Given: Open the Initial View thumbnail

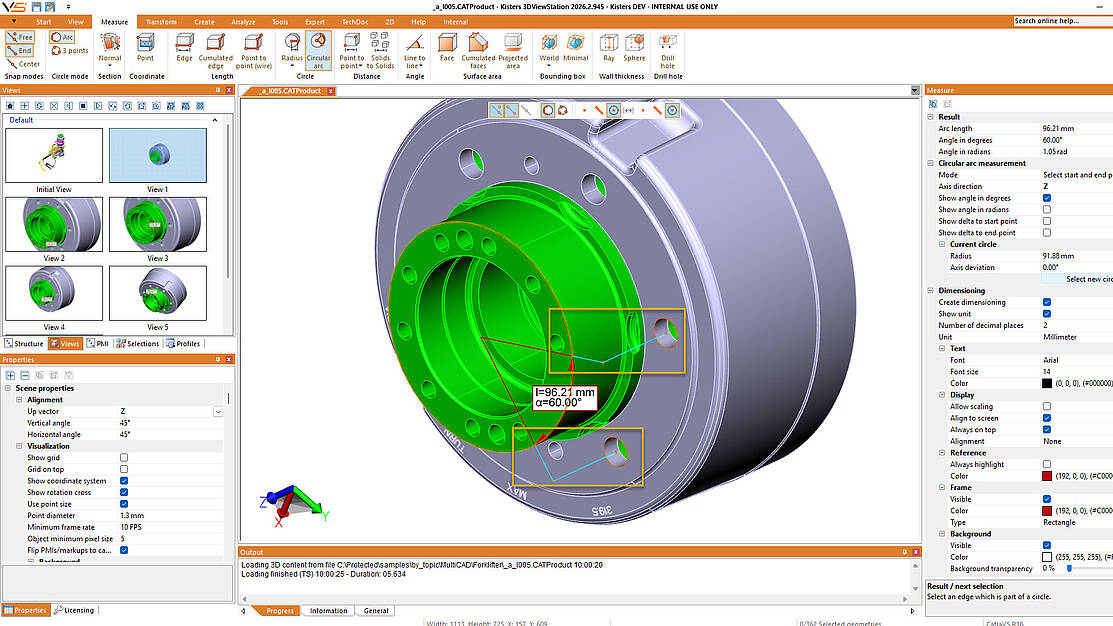Looking at the screenshot, I should (x=54, y=155).
